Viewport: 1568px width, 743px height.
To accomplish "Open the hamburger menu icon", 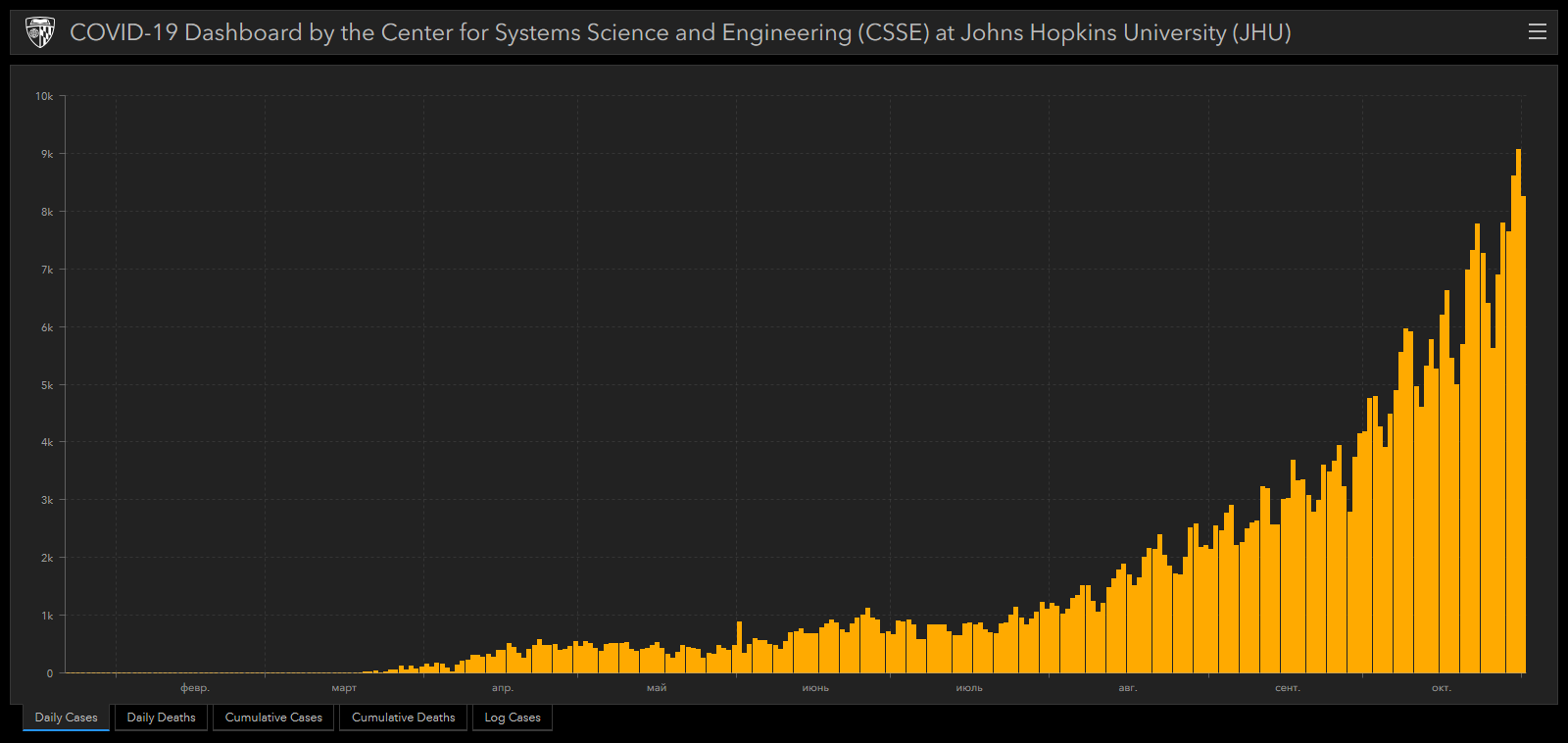I will [1538, 32].
